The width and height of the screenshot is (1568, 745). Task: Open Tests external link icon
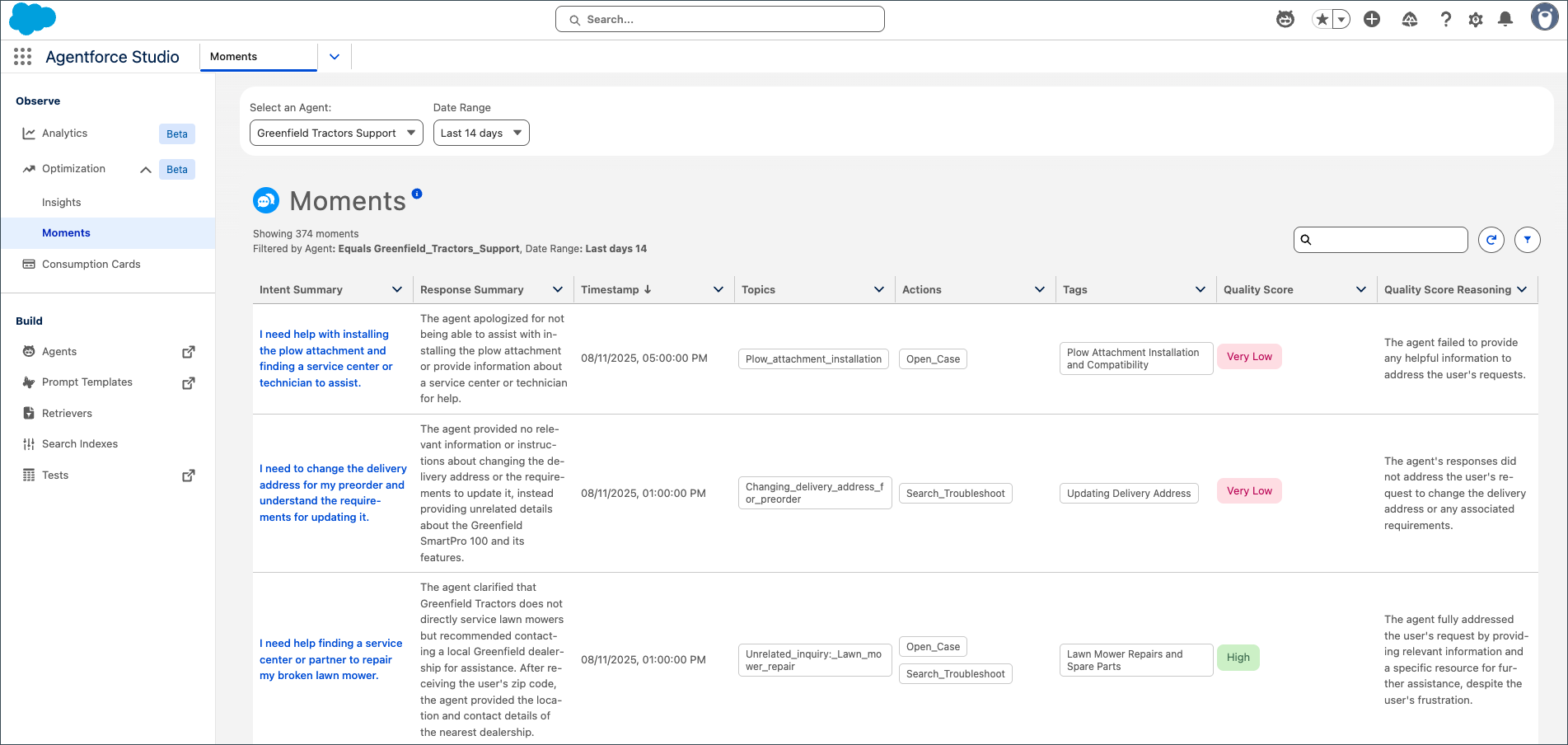189,476
